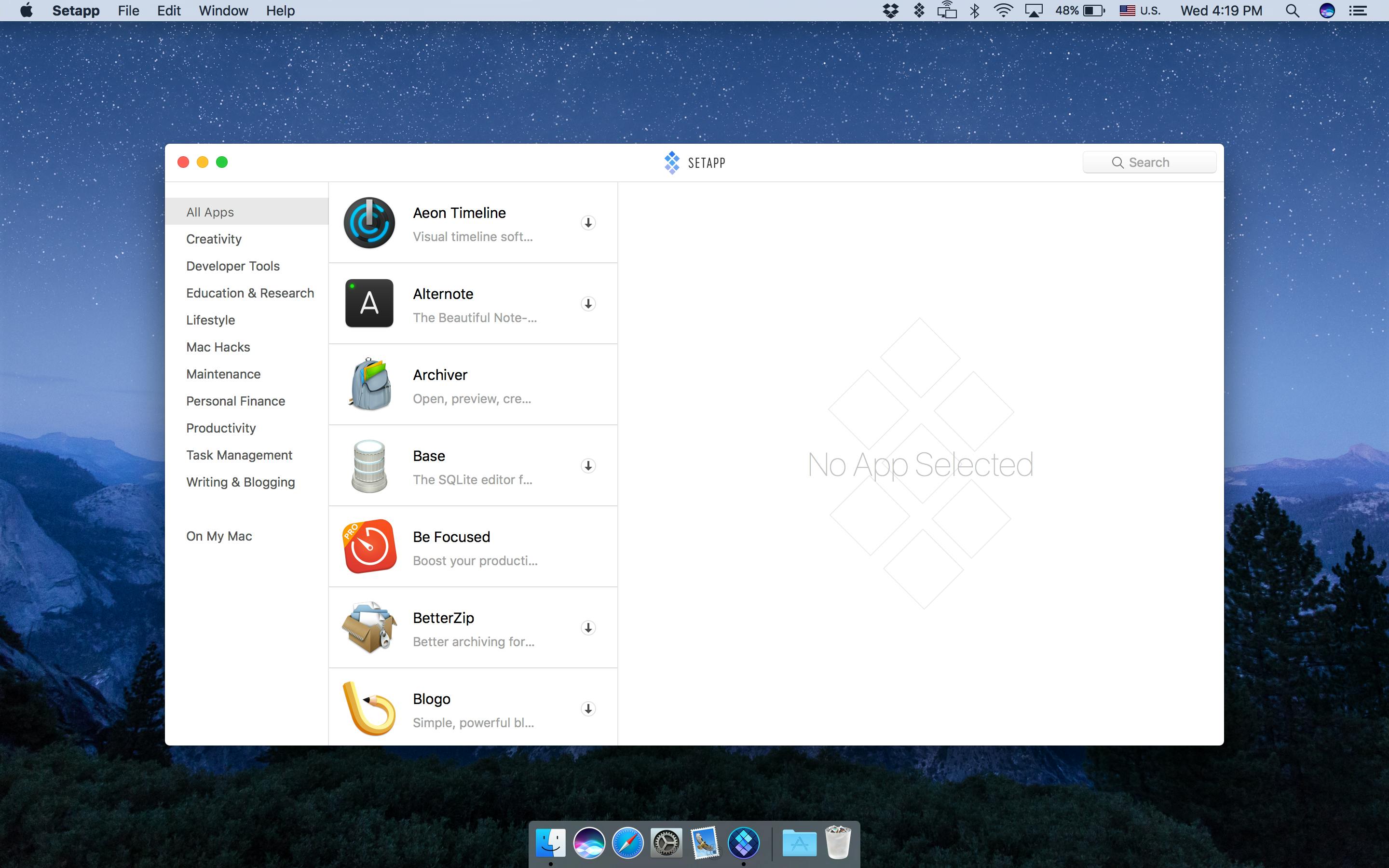Open the Help menu
Screen dimensions: 1389x868
(280, 10)
